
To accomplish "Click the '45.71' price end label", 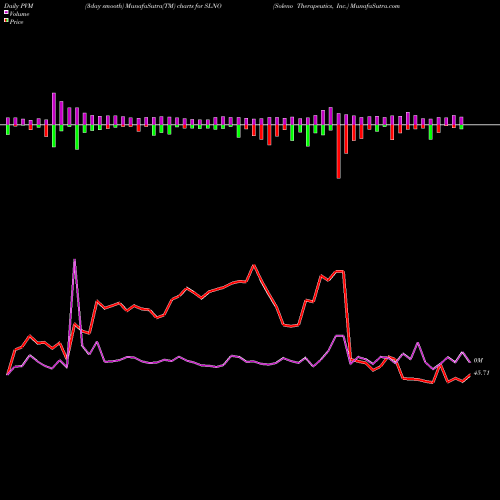I will pos(481,373).
